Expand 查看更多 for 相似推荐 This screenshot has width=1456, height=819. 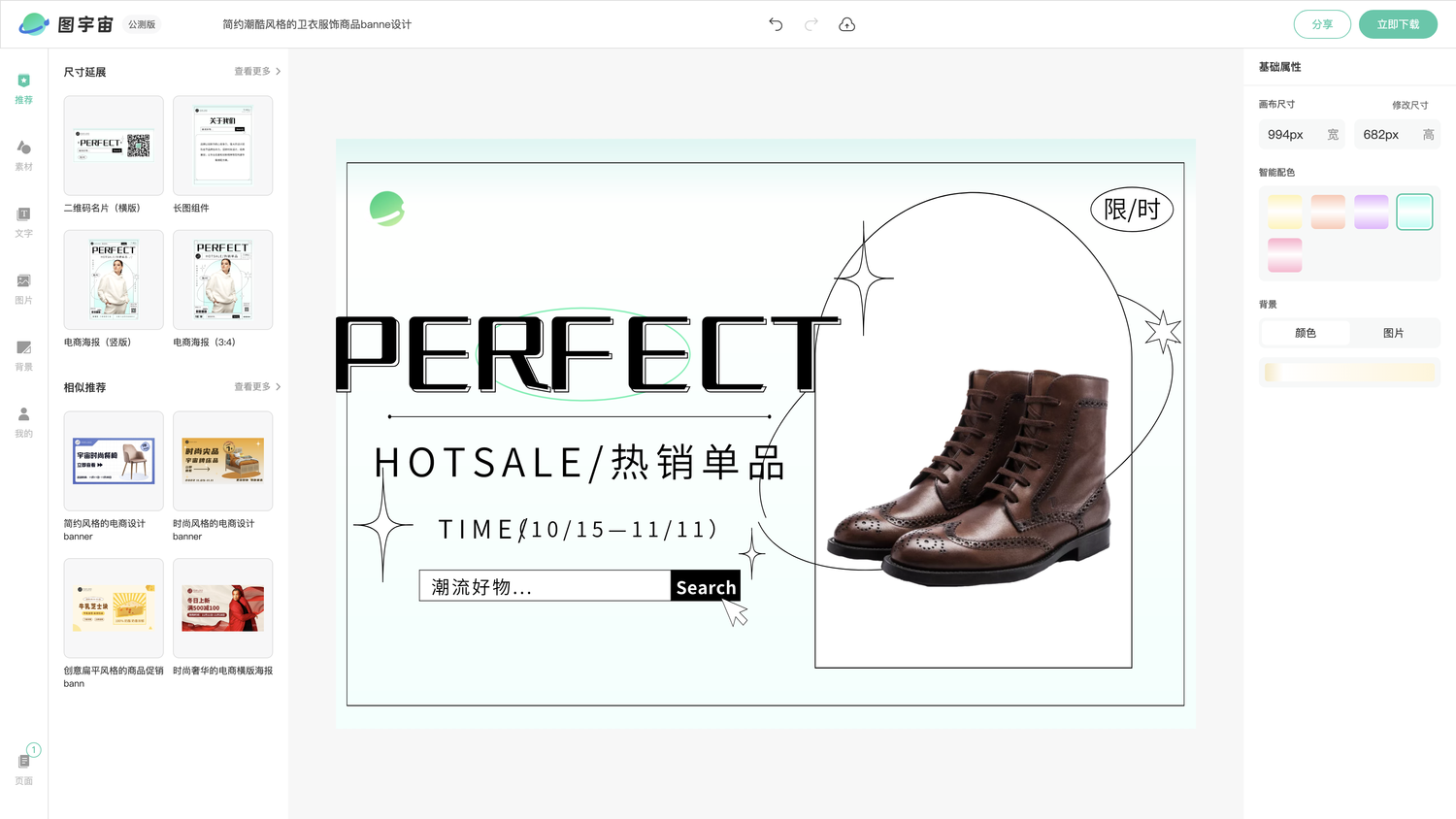[x=257, y=387]
